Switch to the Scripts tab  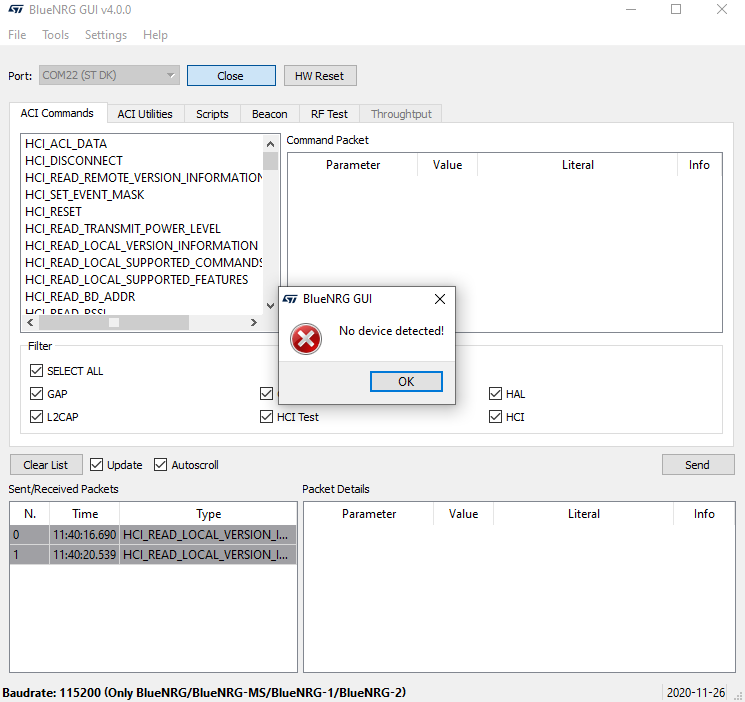212,114
